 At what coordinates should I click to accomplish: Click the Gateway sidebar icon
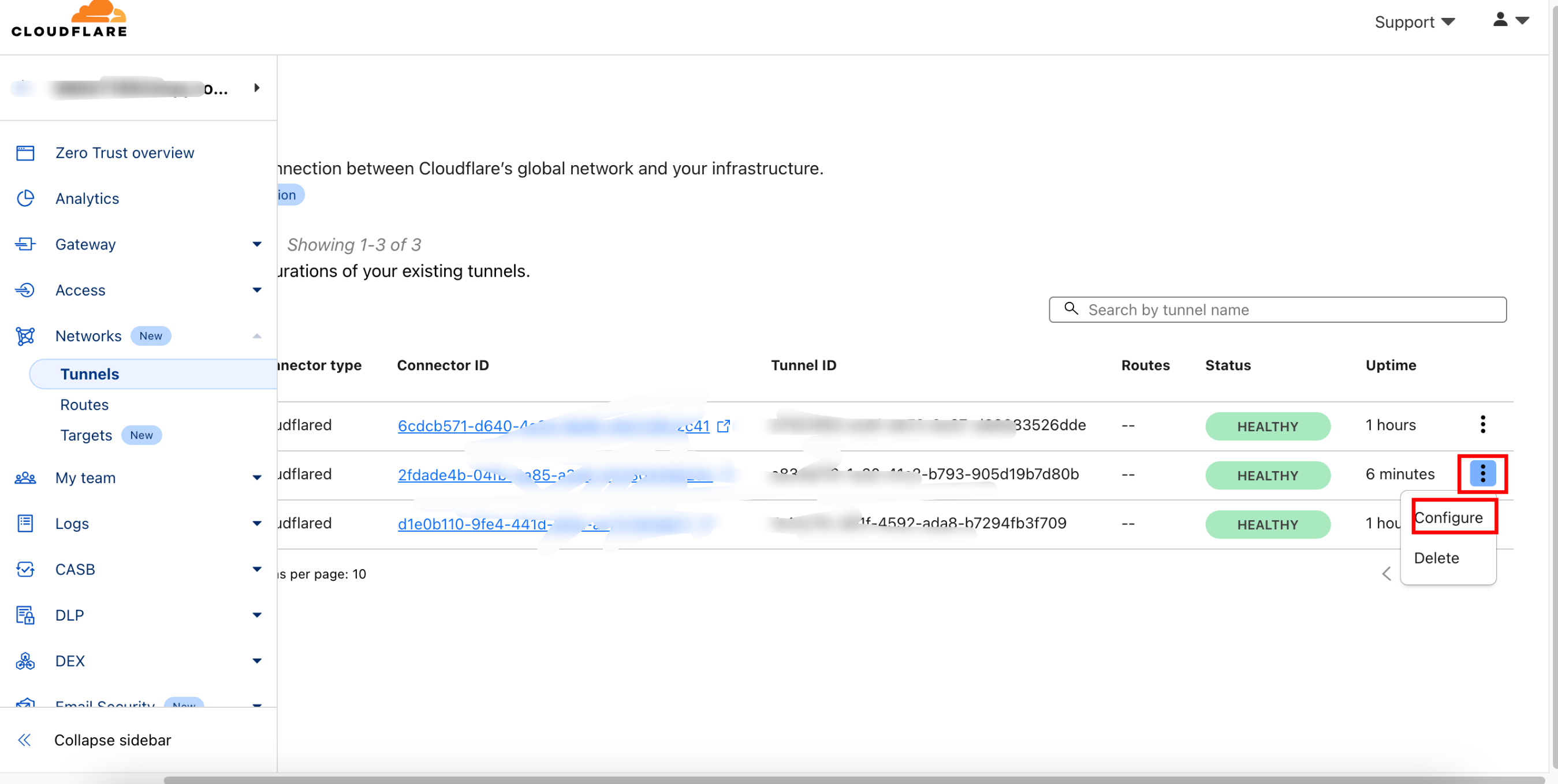tap(25, 244)
